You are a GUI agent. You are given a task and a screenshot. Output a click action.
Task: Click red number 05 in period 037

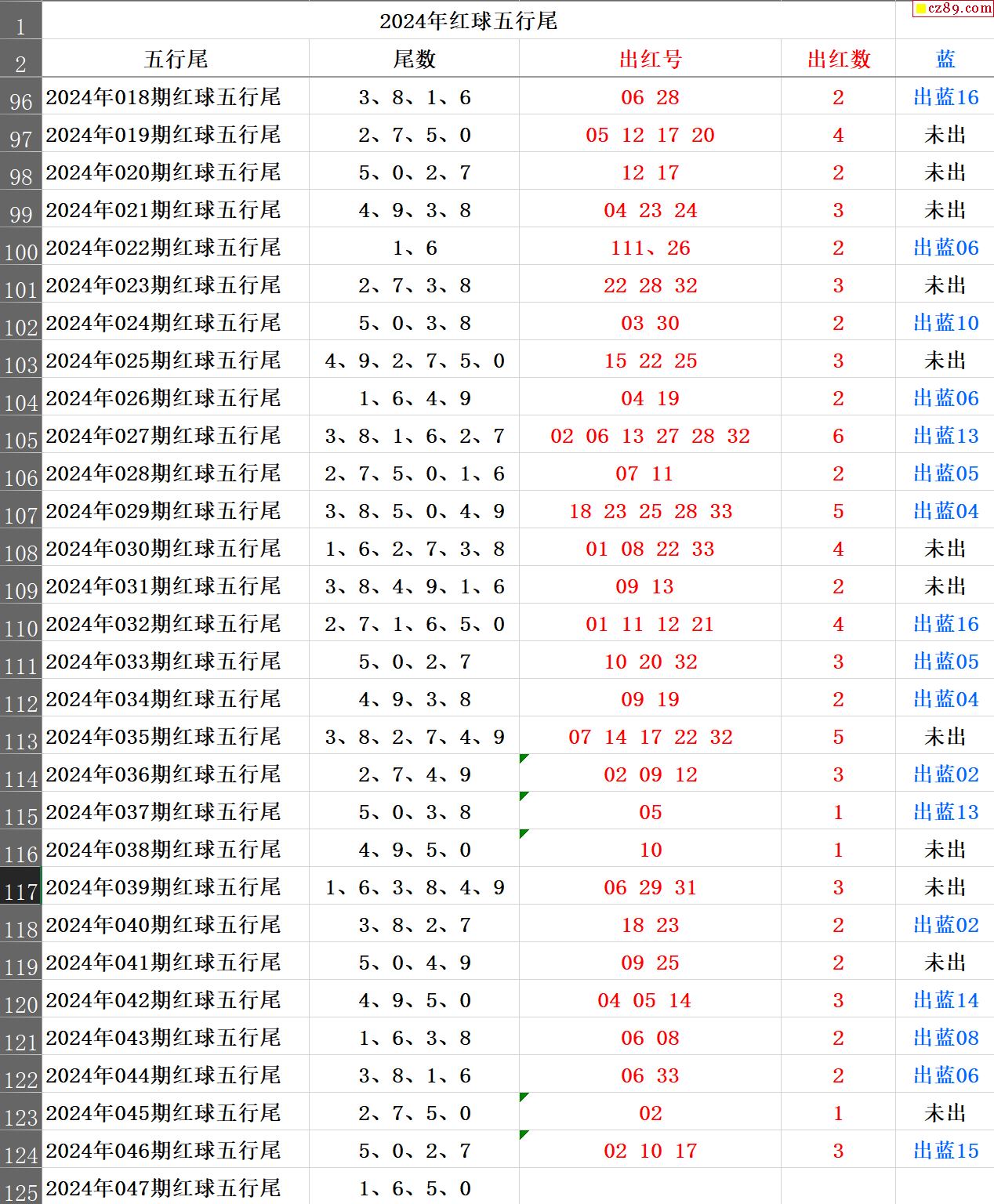pyautogui.click(x=650, y=813)
